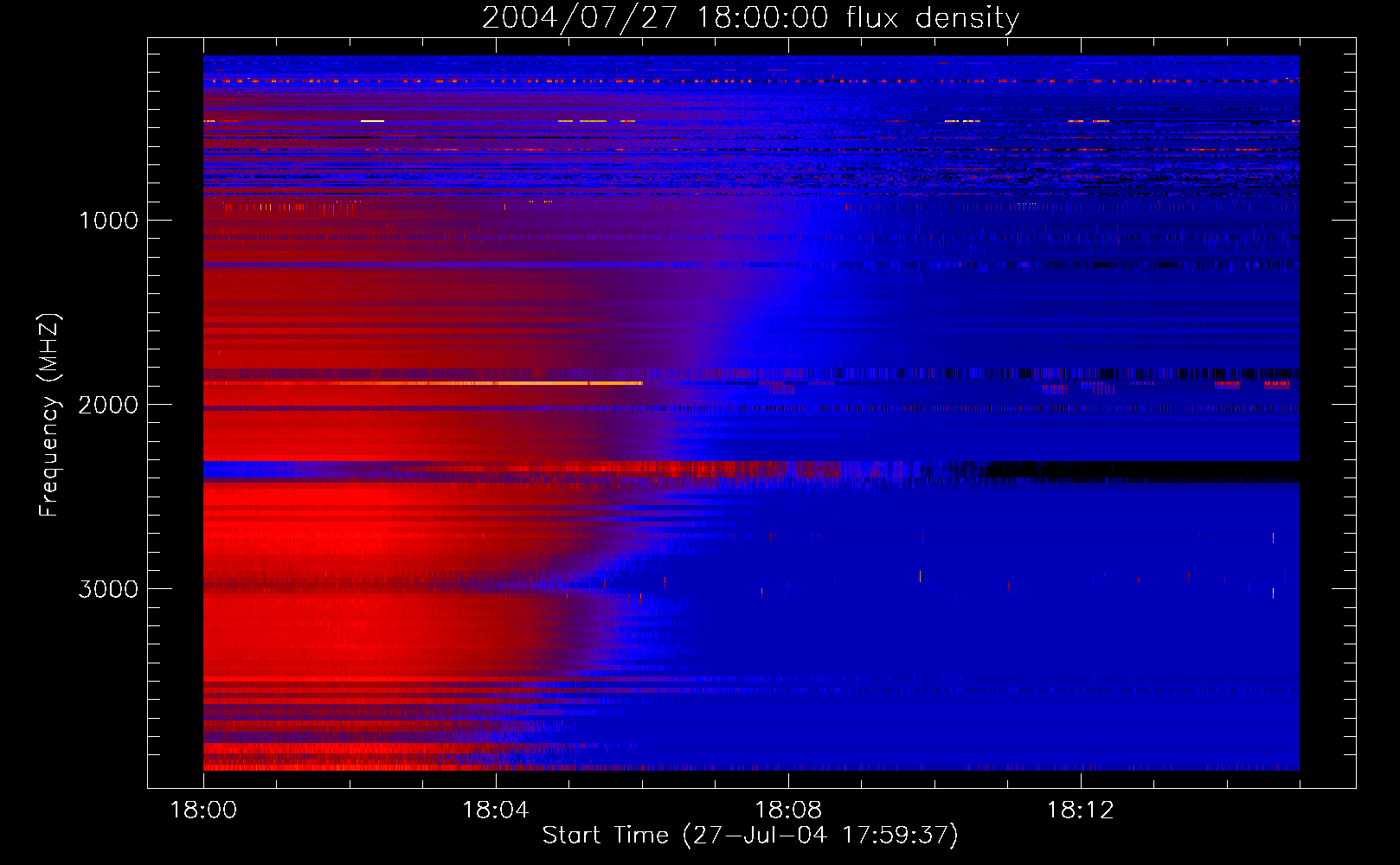The image size is (1400, 865).
Task: Click the '18:12' time tick label
Action: tap(1081, 811)
